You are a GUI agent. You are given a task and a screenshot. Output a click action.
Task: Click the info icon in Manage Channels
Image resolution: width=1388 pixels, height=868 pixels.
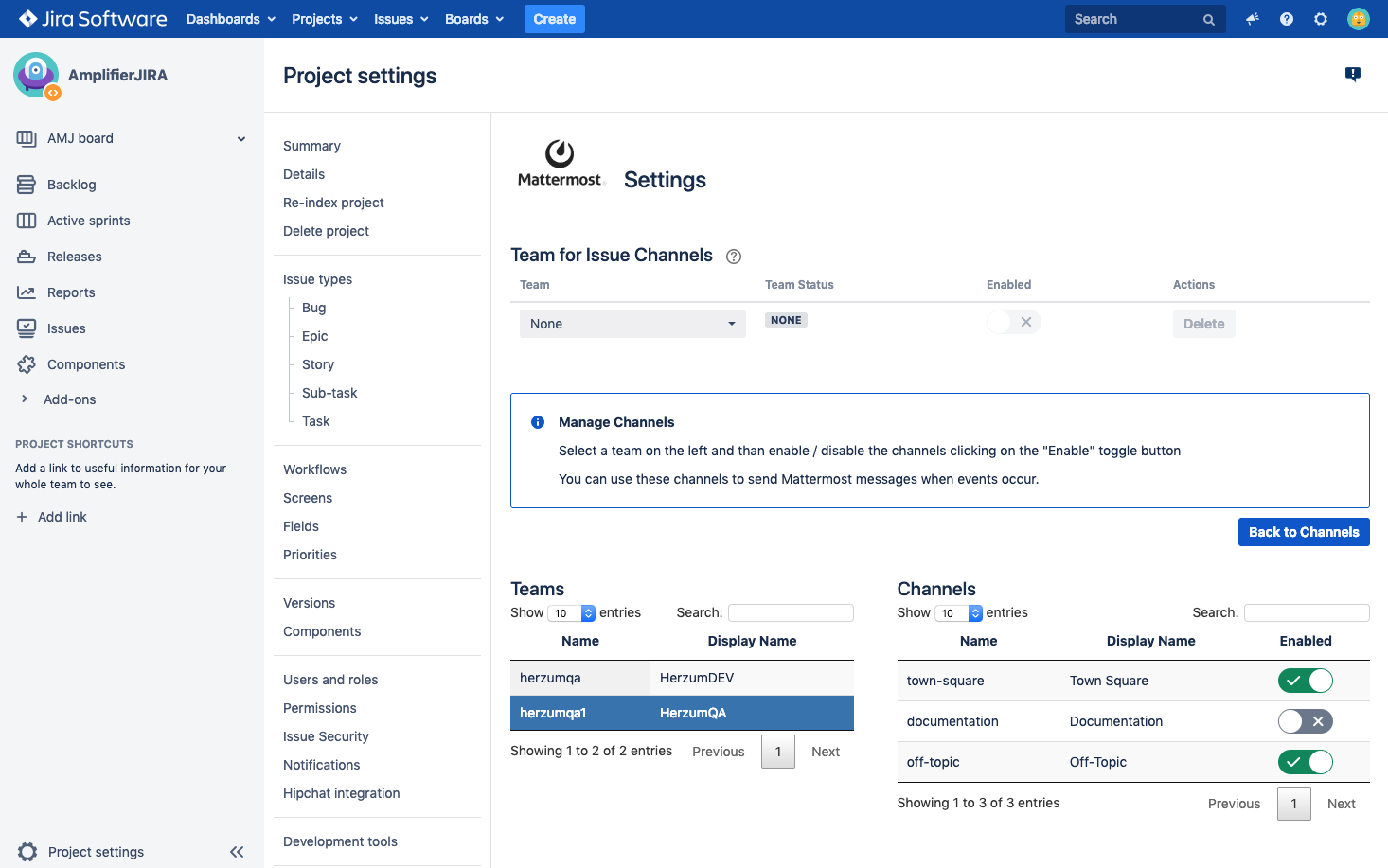click(x=538, y=422)
